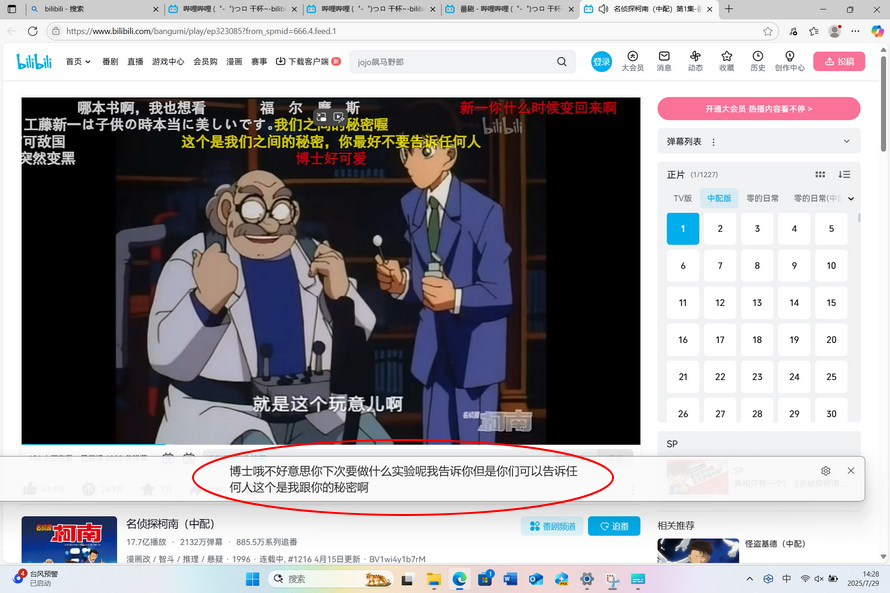Click 开通大会员 promotion button

point(759,108)
